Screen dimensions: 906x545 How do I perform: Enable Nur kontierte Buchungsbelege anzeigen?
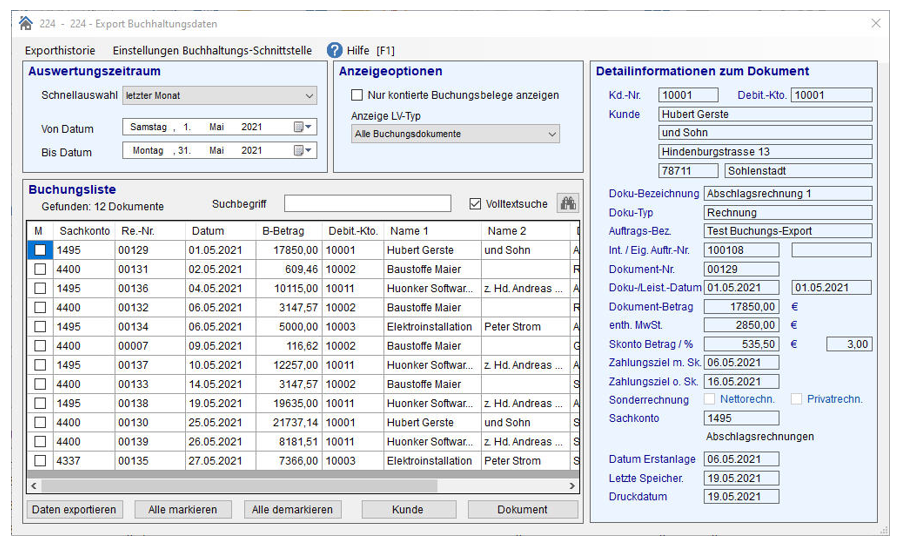(x=357, y=96)
